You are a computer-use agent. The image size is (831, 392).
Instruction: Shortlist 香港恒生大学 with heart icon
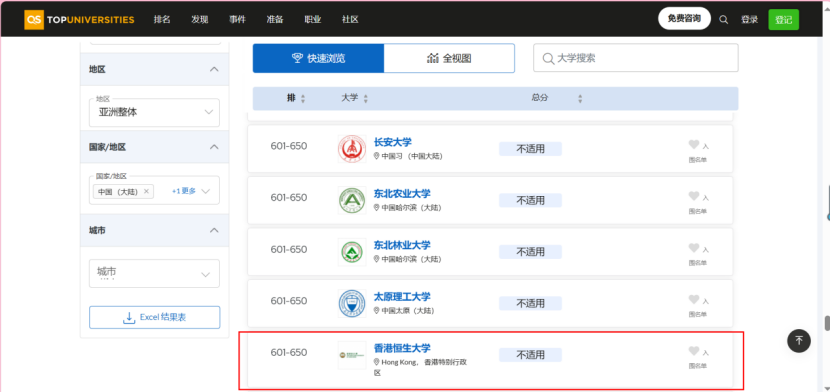694,351
